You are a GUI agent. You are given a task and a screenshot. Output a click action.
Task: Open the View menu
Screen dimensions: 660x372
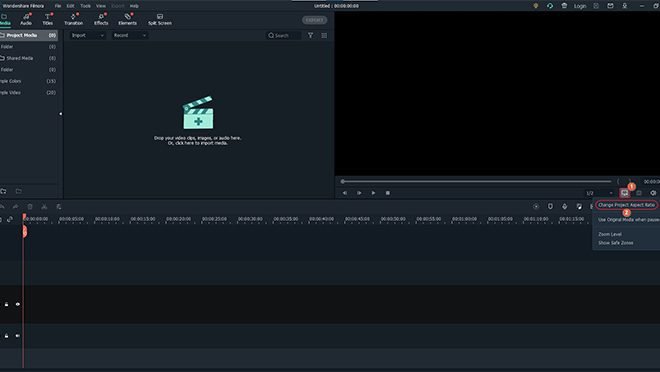click(101, 6)
